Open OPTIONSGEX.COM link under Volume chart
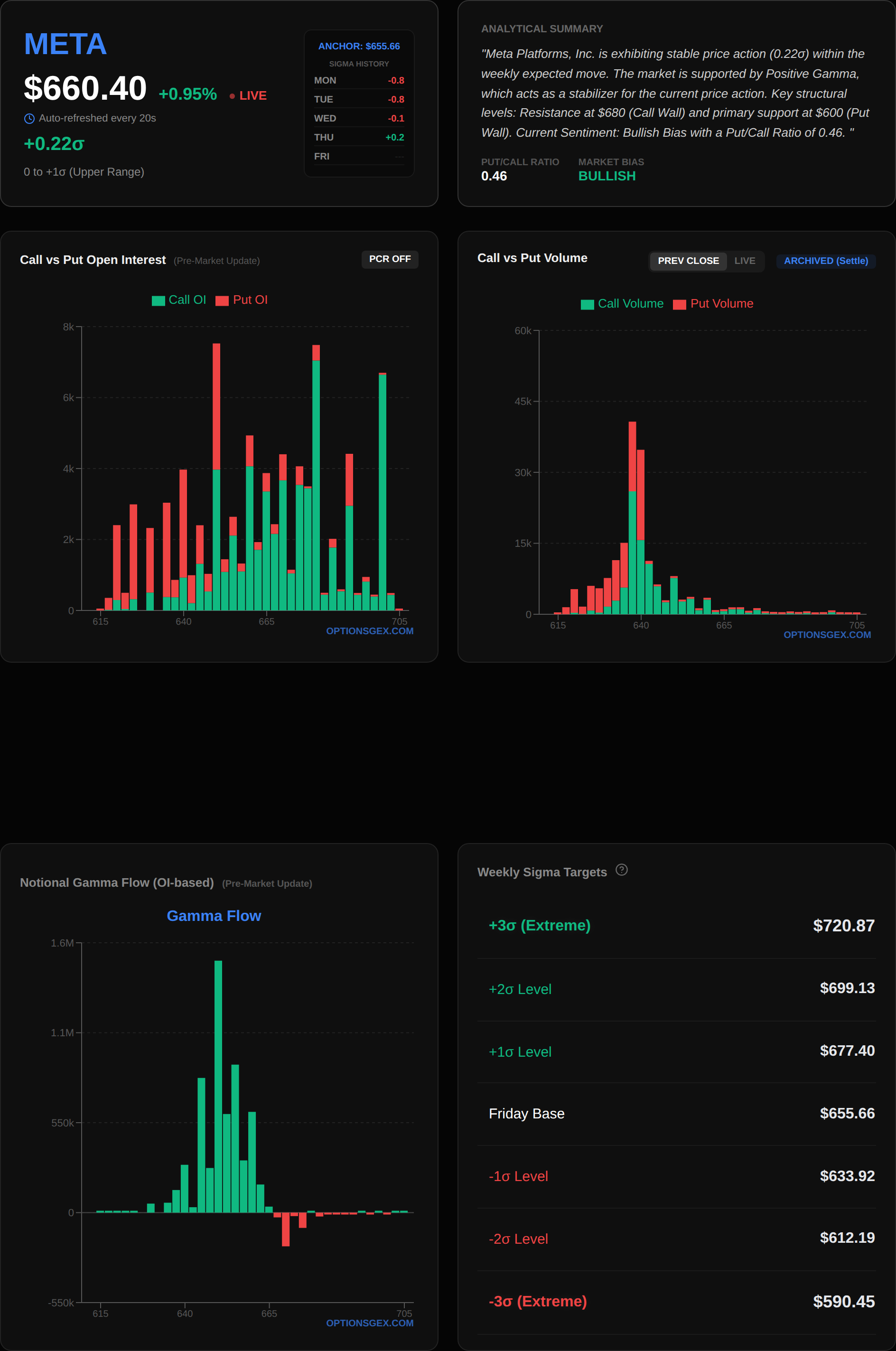This screenshot has width=896, height=1351. point(826,635)
